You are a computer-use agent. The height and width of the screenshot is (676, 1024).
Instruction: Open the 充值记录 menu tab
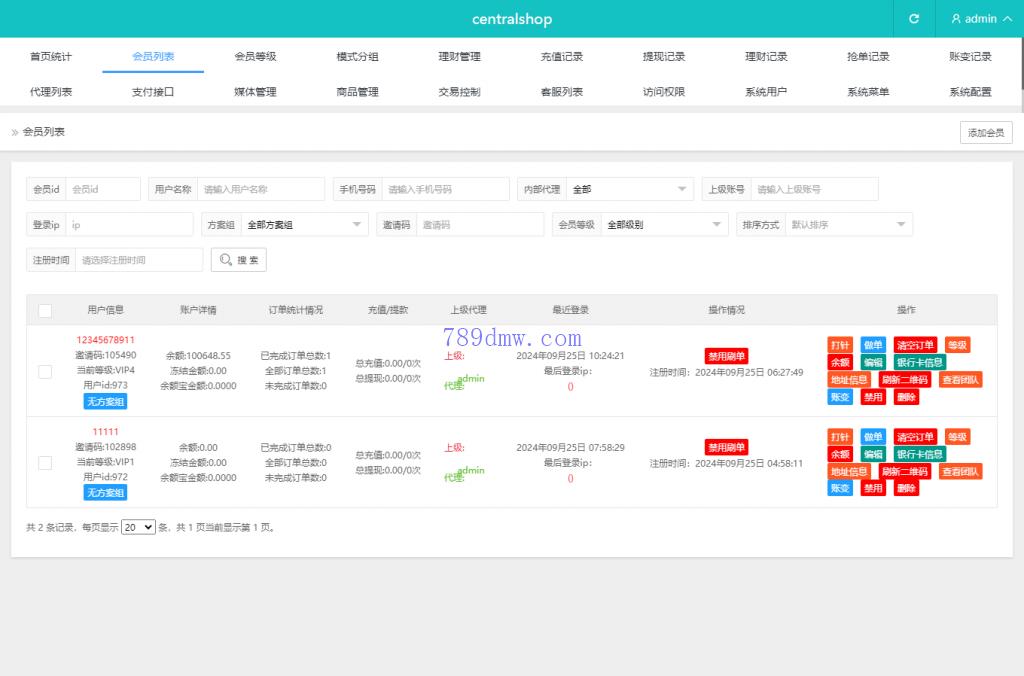(561, 57)
